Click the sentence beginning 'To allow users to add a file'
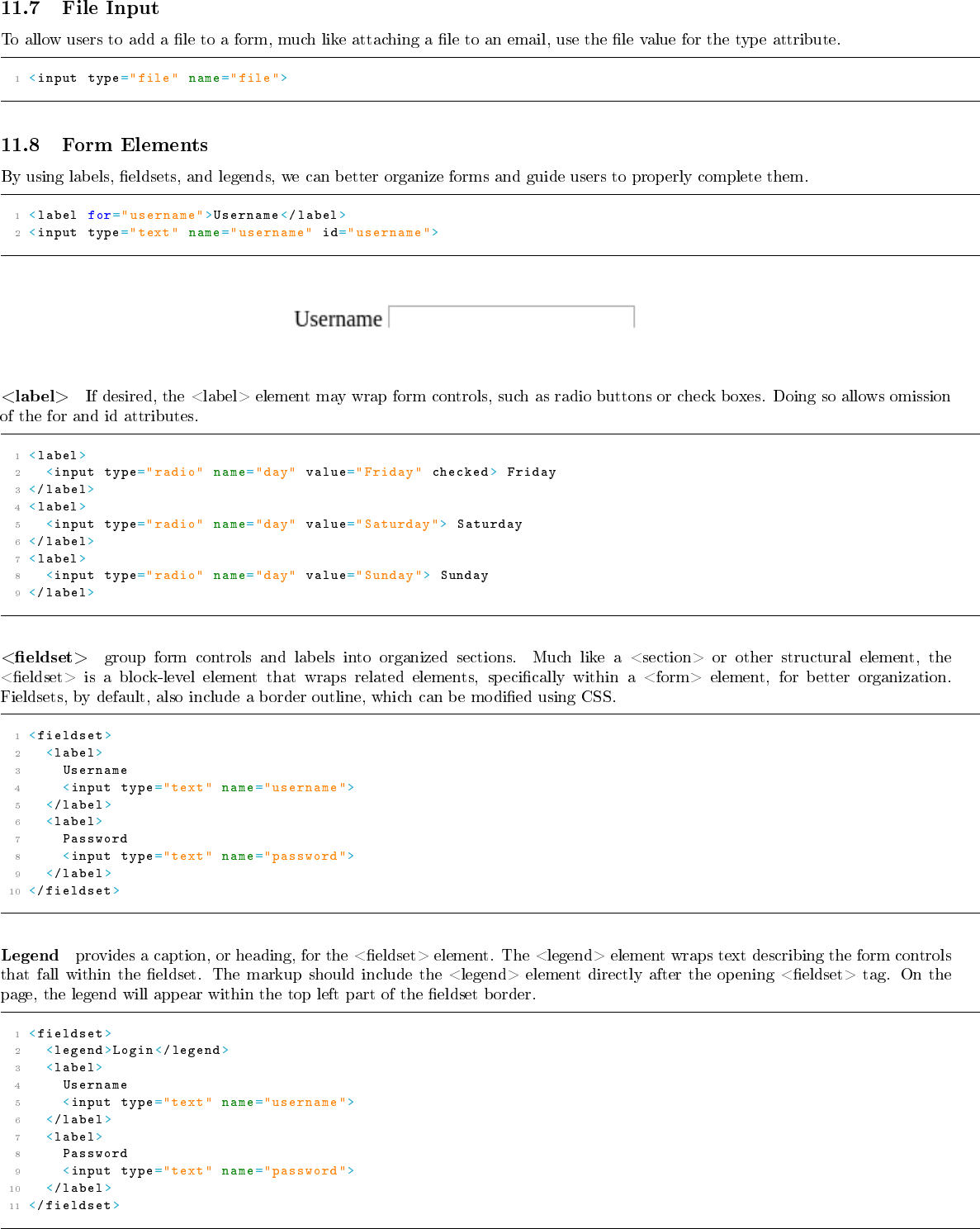Viewport: 980px width, 1229px height. [x=421, y=40]
